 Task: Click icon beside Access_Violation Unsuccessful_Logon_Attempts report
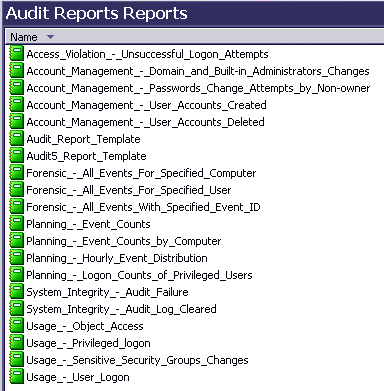(16, 54)
